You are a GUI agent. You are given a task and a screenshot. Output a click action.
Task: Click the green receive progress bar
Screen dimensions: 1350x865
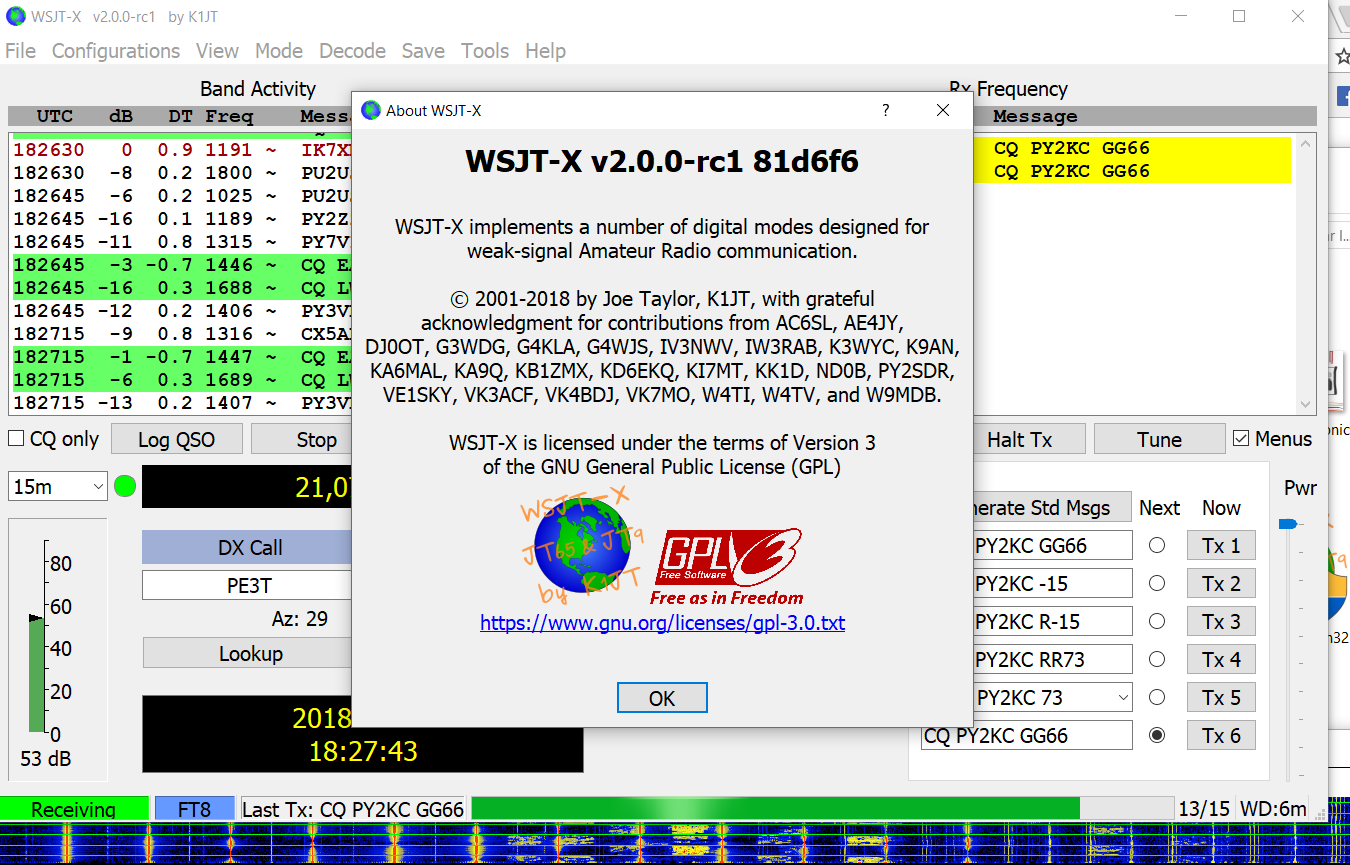[776, 808]
